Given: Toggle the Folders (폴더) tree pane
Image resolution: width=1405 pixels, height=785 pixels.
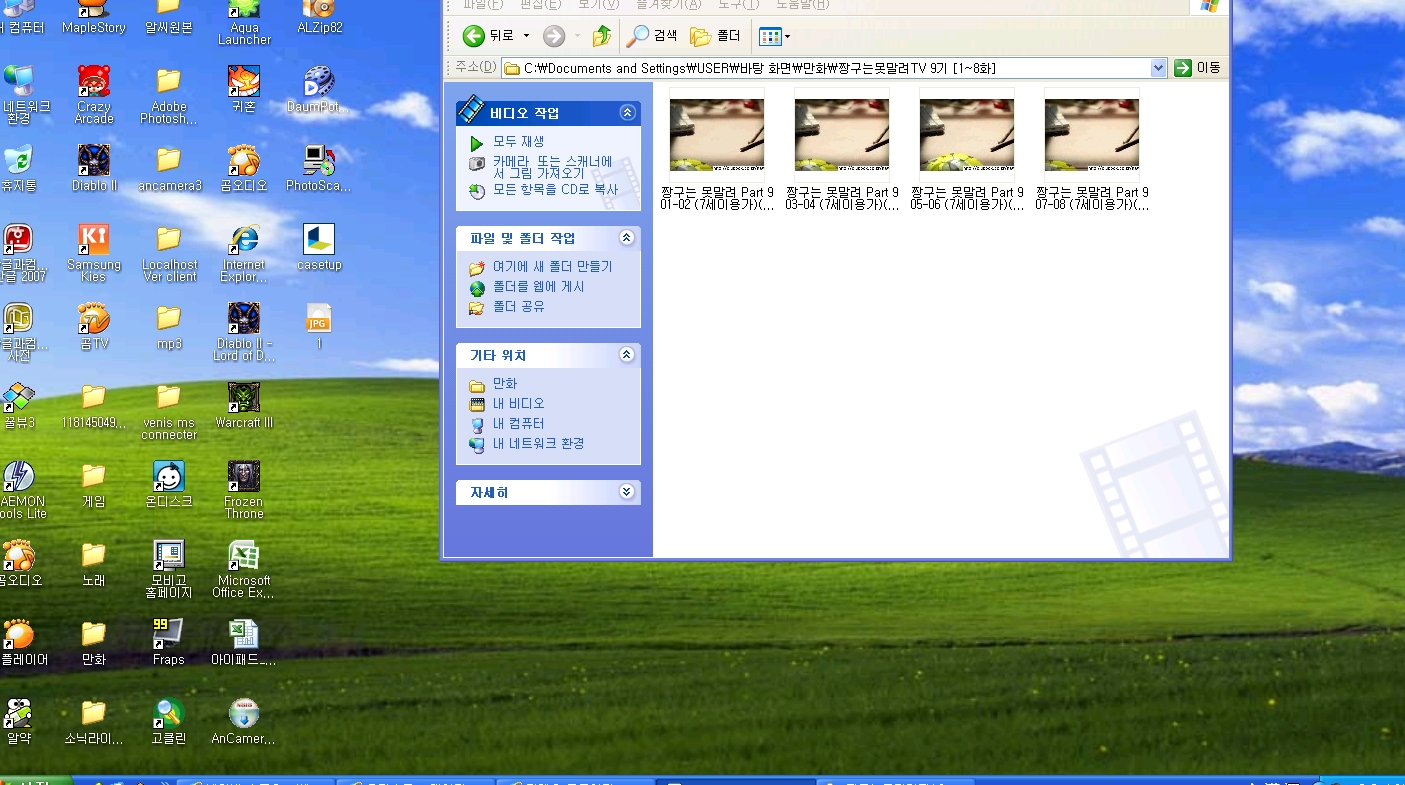Looking at the screenshot, I should pos(716,37).
